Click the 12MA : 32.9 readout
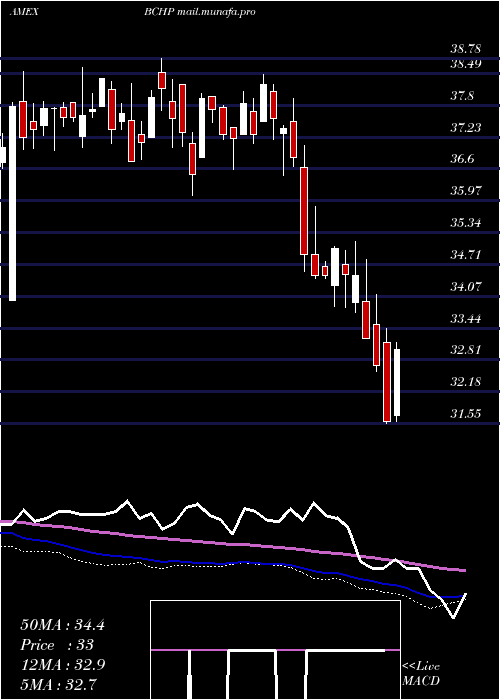Screen dimensions: 500x700 (62, 665)
